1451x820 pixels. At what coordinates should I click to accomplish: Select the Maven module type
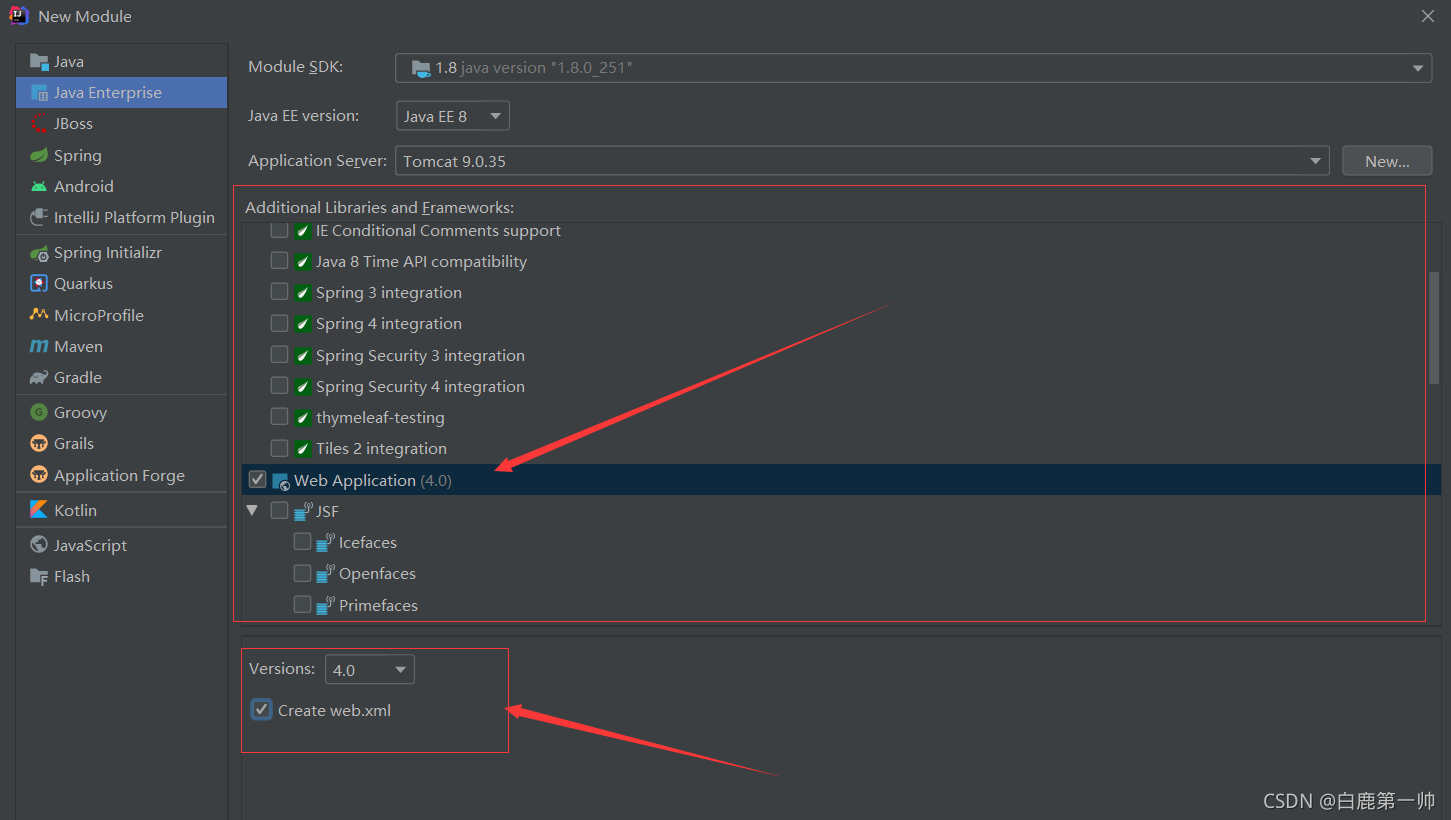(122, 346)
